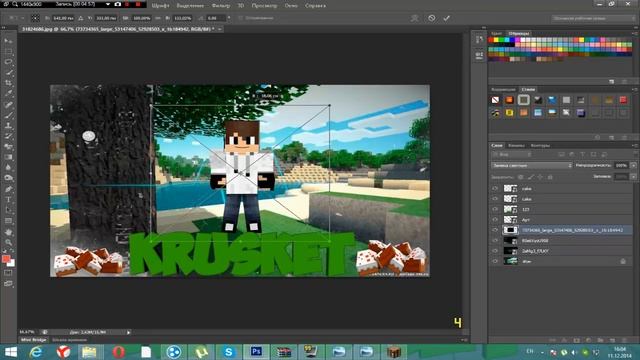Toggle lock transparent pixels for layer
The width and height of the screenshot is (640, 360).
[x=520, y=177]
